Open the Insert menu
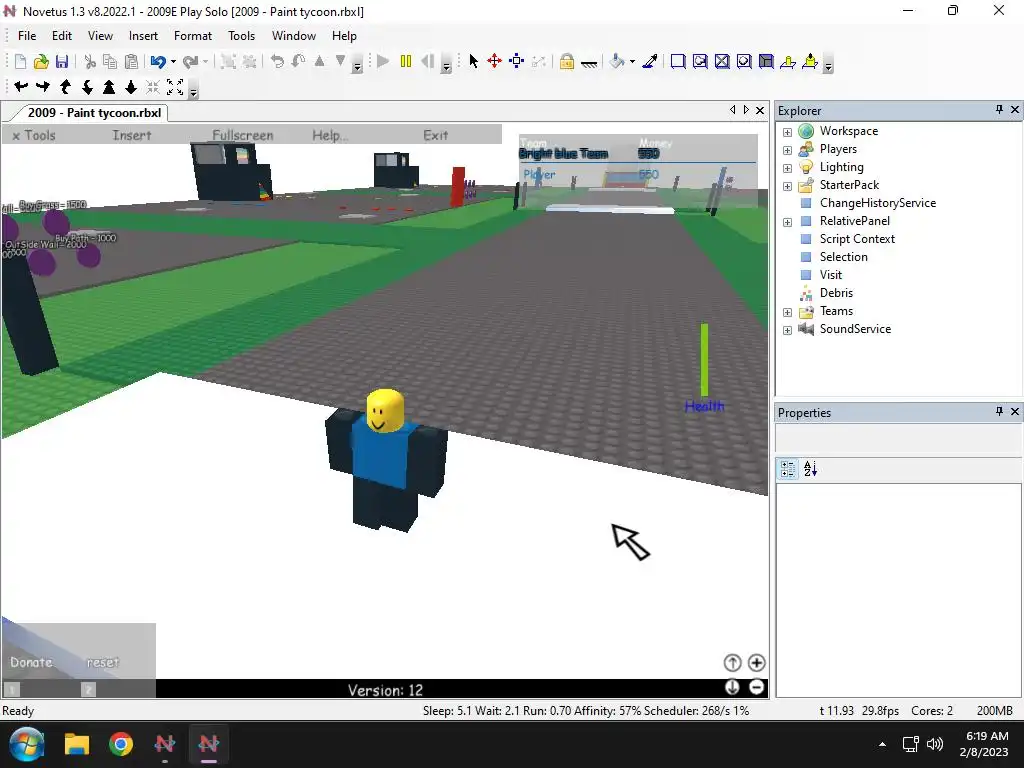 [143, 36]
